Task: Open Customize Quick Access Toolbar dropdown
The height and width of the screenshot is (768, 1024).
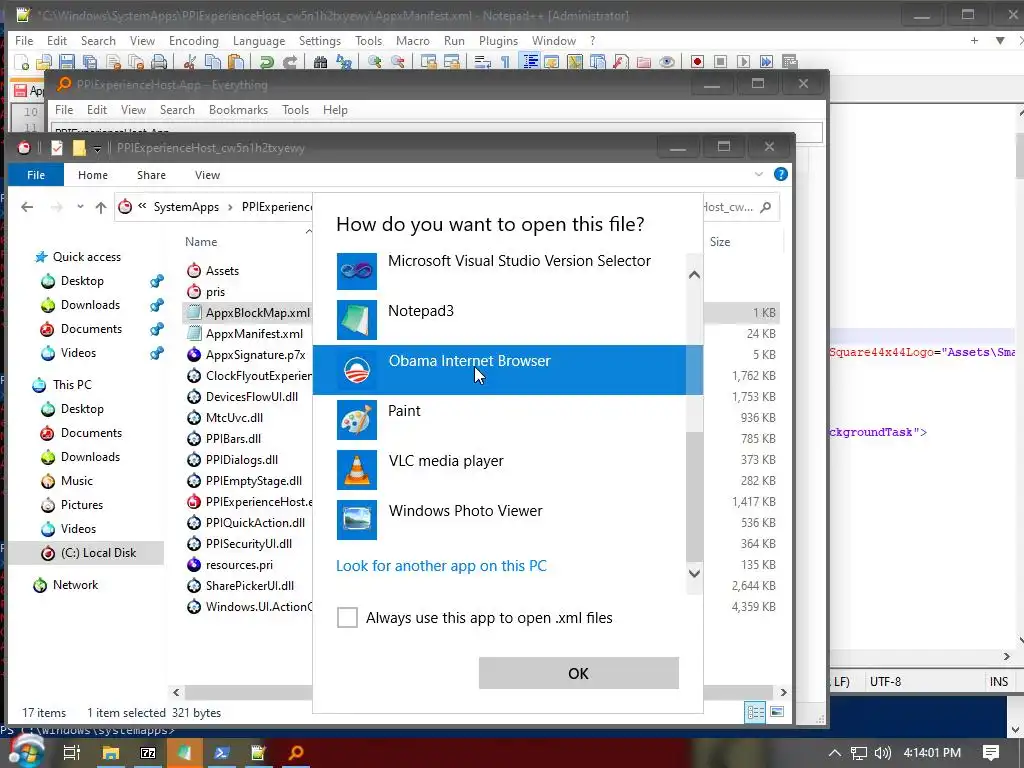Action: (97, 149)
